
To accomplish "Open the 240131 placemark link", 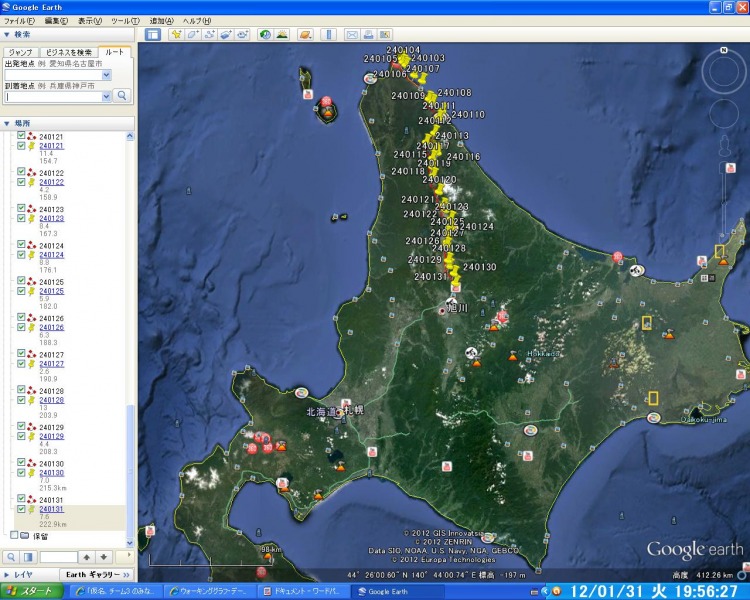I will (52, 509).
